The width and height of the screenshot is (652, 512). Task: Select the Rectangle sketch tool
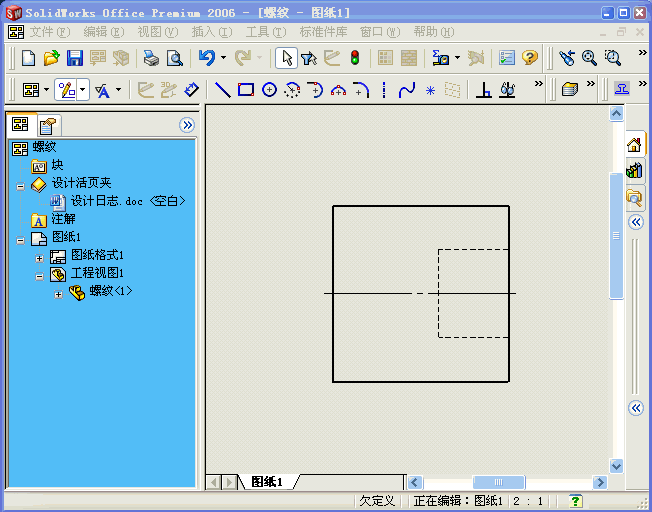[x=246, y=89]
